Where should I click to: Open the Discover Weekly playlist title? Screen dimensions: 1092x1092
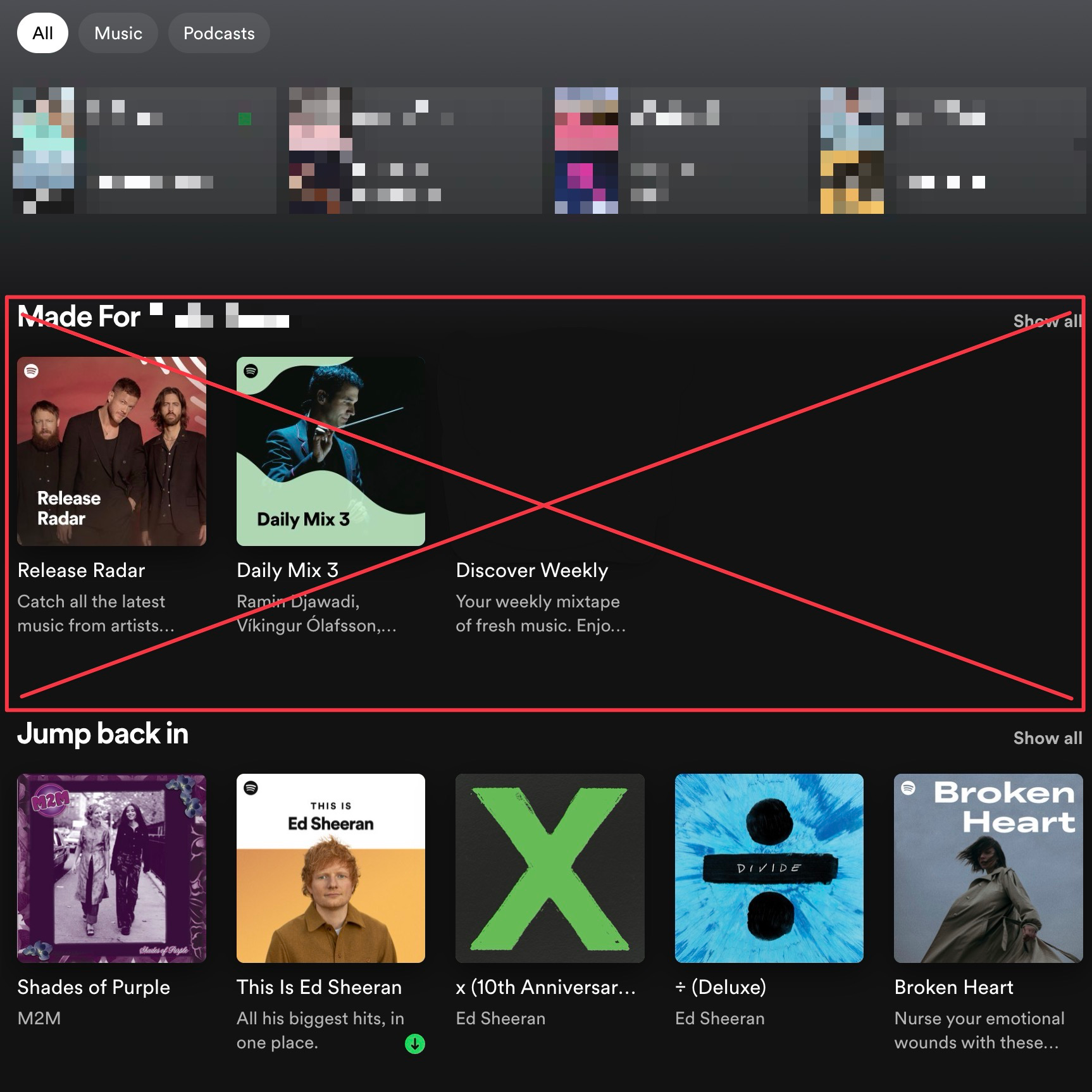(531, 570)
